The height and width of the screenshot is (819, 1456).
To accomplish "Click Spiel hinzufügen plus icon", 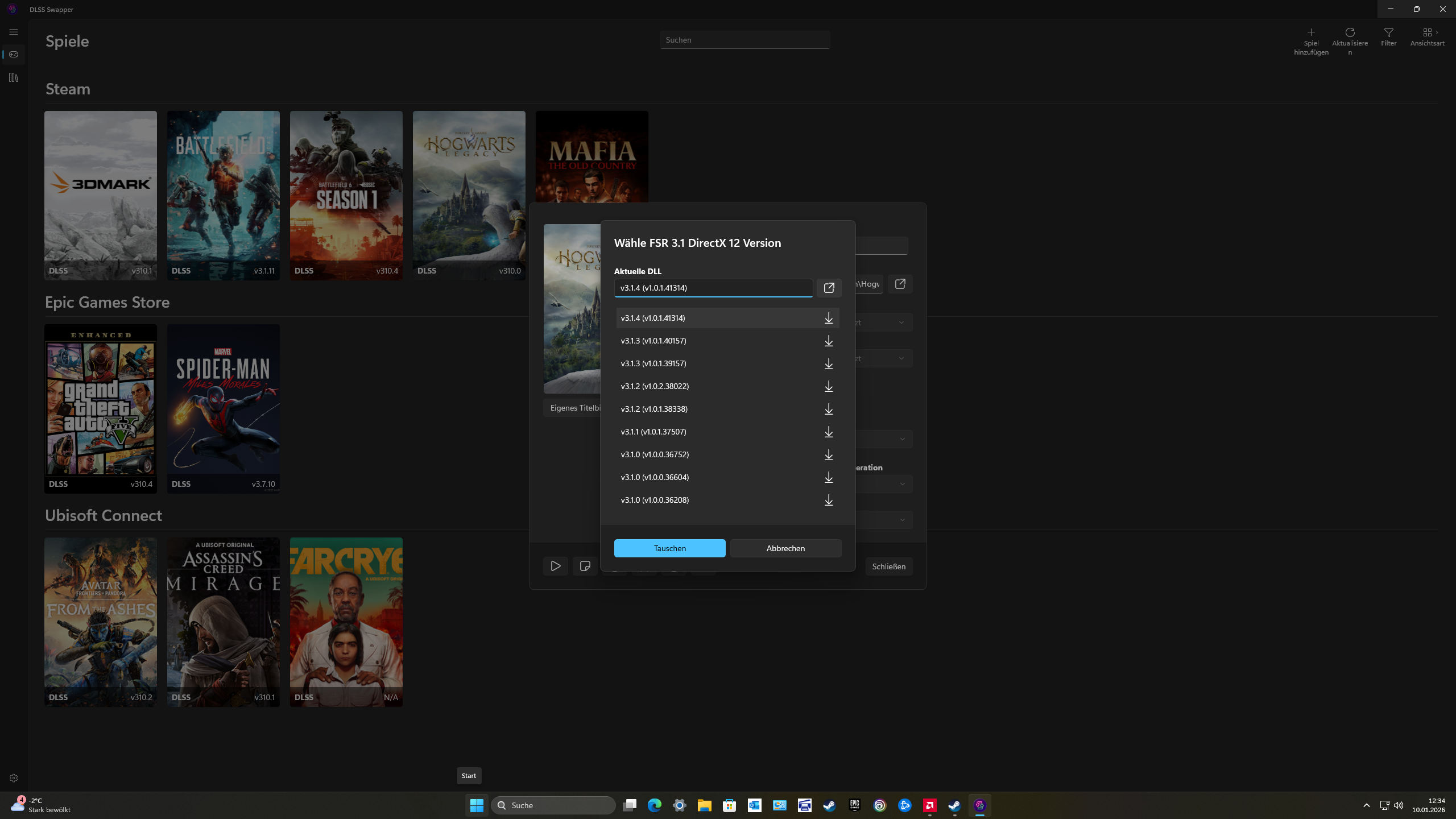I will click(1311, 32).
